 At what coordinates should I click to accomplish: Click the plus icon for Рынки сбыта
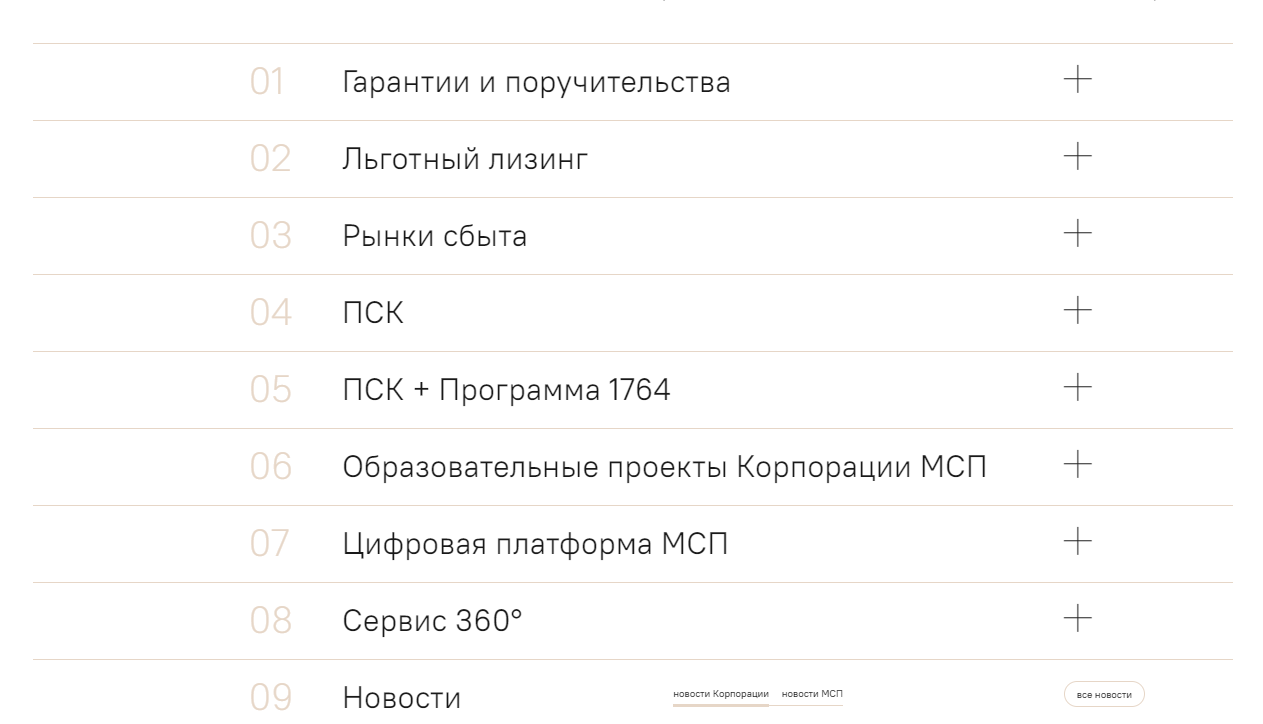1075,235
